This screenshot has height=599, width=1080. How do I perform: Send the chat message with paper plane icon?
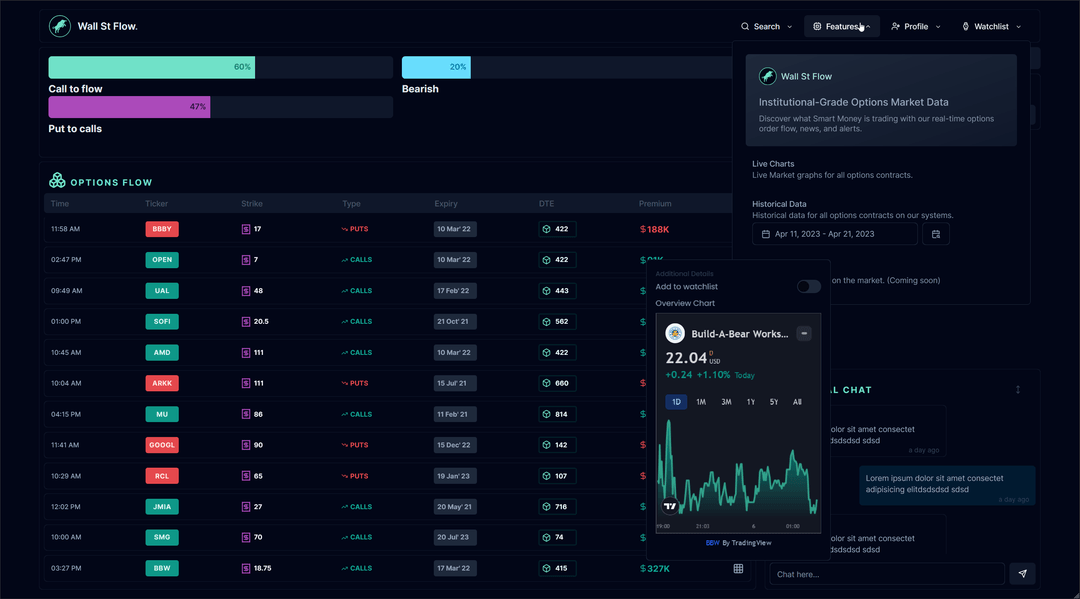point(1022,574)
